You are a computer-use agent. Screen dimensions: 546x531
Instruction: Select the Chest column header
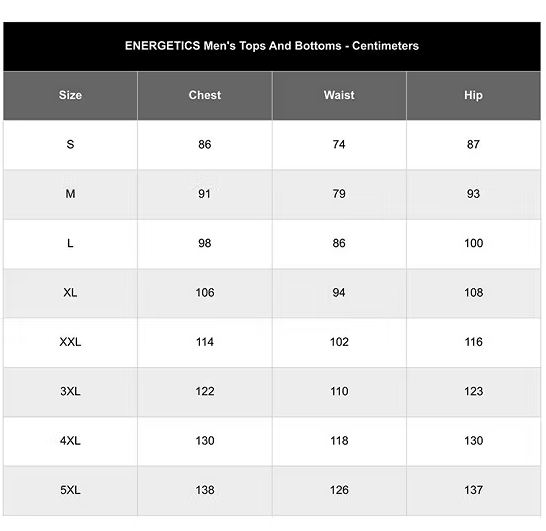click(205, 95)
